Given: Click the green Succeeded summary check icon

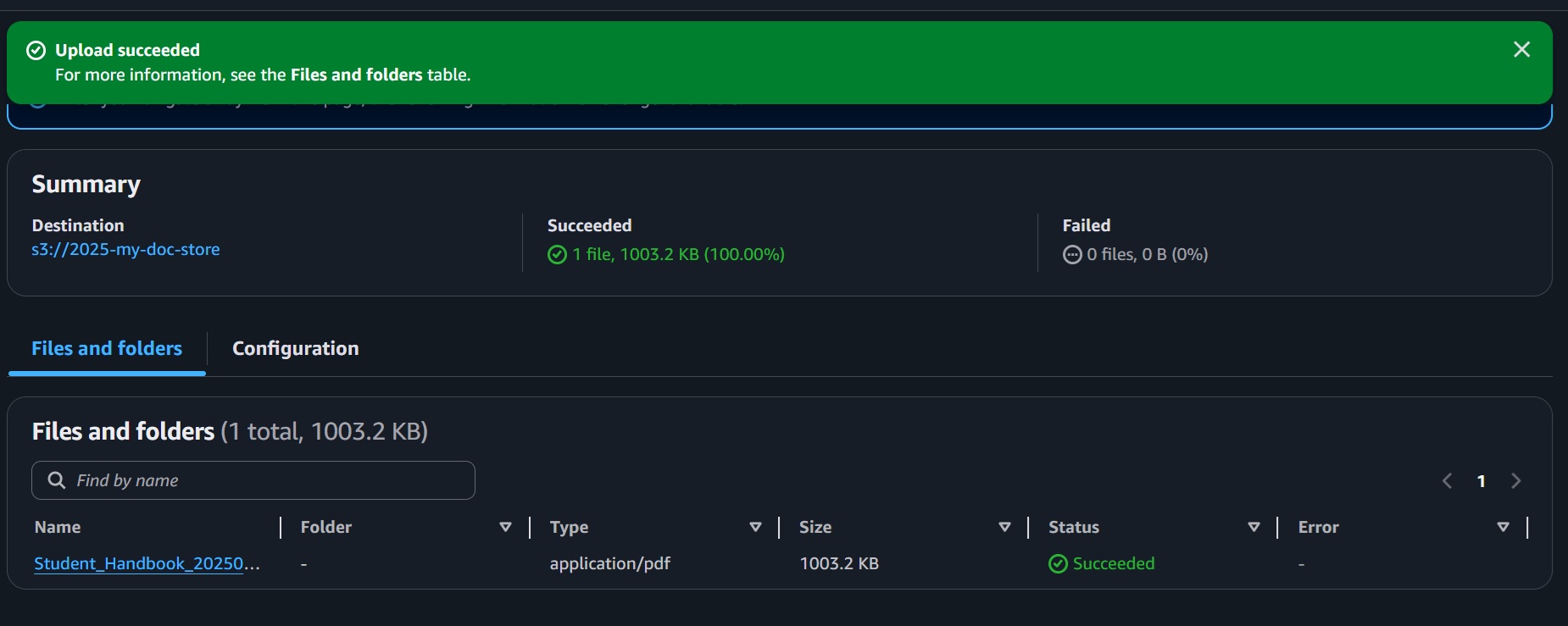Looking at the screenshot, I should [x=557, y=255].
